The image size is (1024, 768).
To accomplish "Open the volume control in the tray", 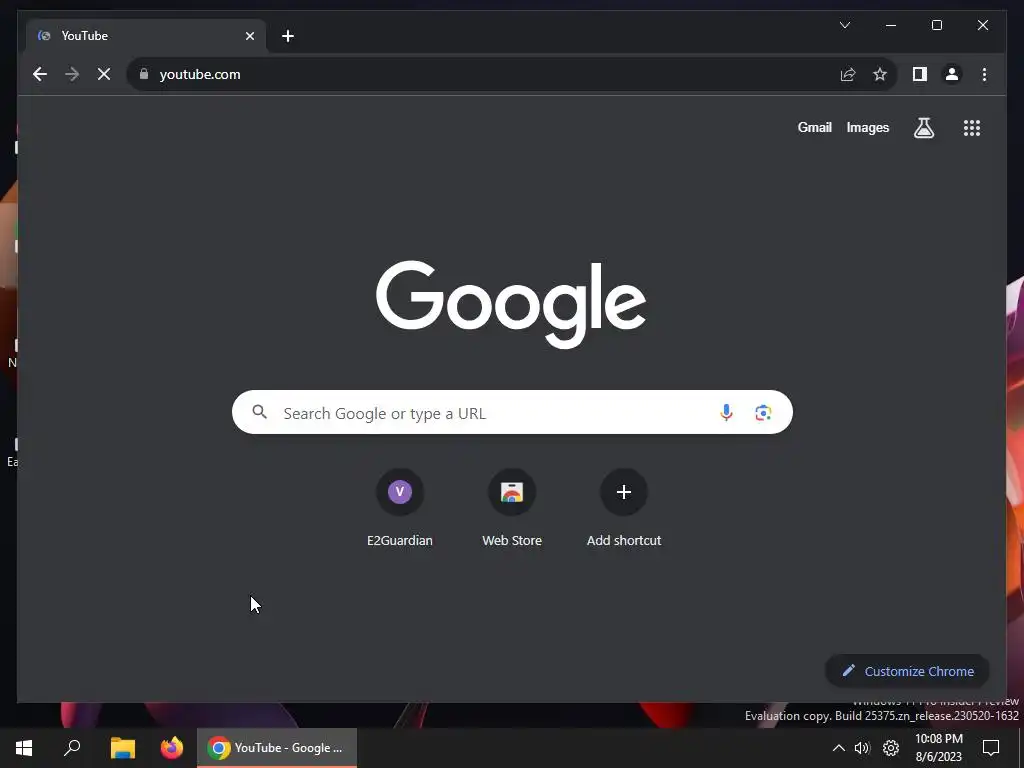I will click(862, 748).
